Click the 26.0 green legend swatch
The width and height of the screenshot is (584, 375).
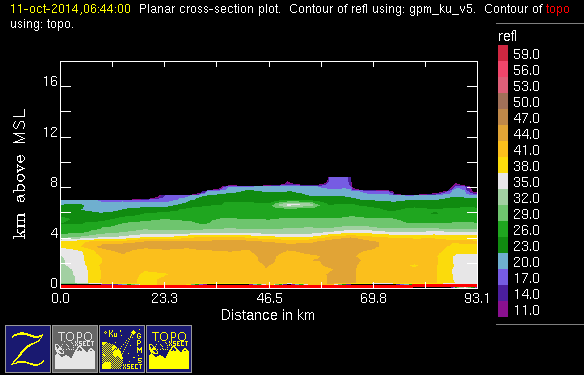pos(503,229)
